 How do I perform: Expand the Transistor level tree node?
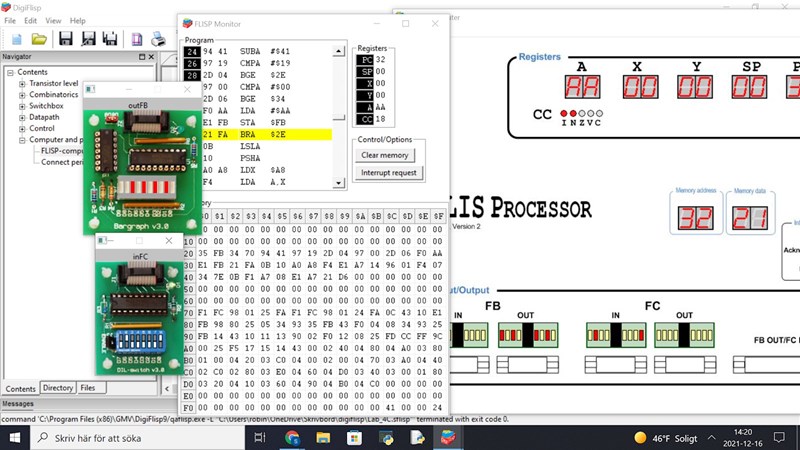(22, 84)
